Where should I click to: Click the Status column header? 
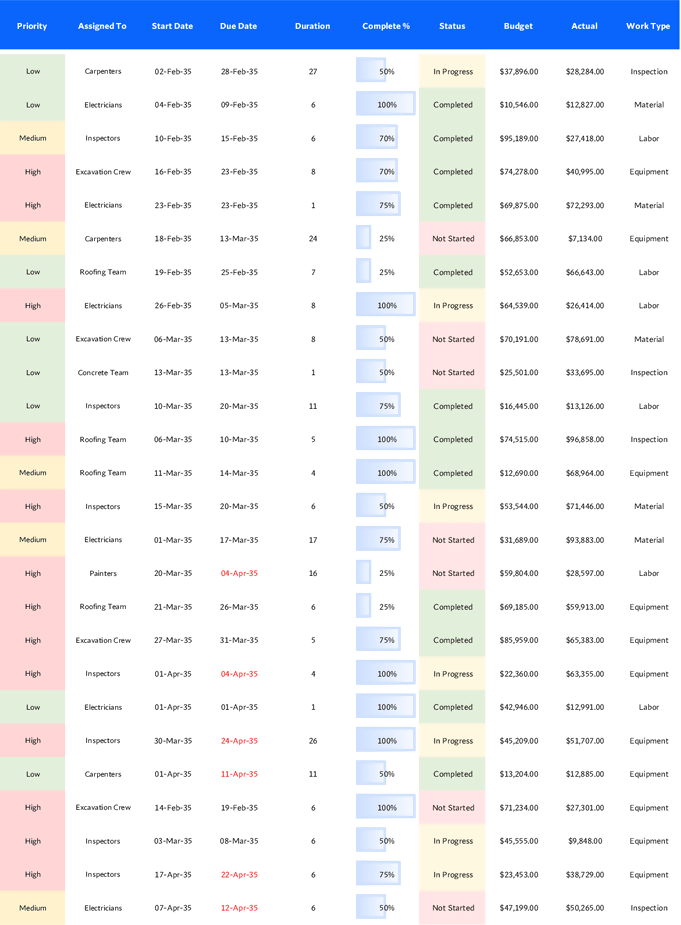coord(452,26)
